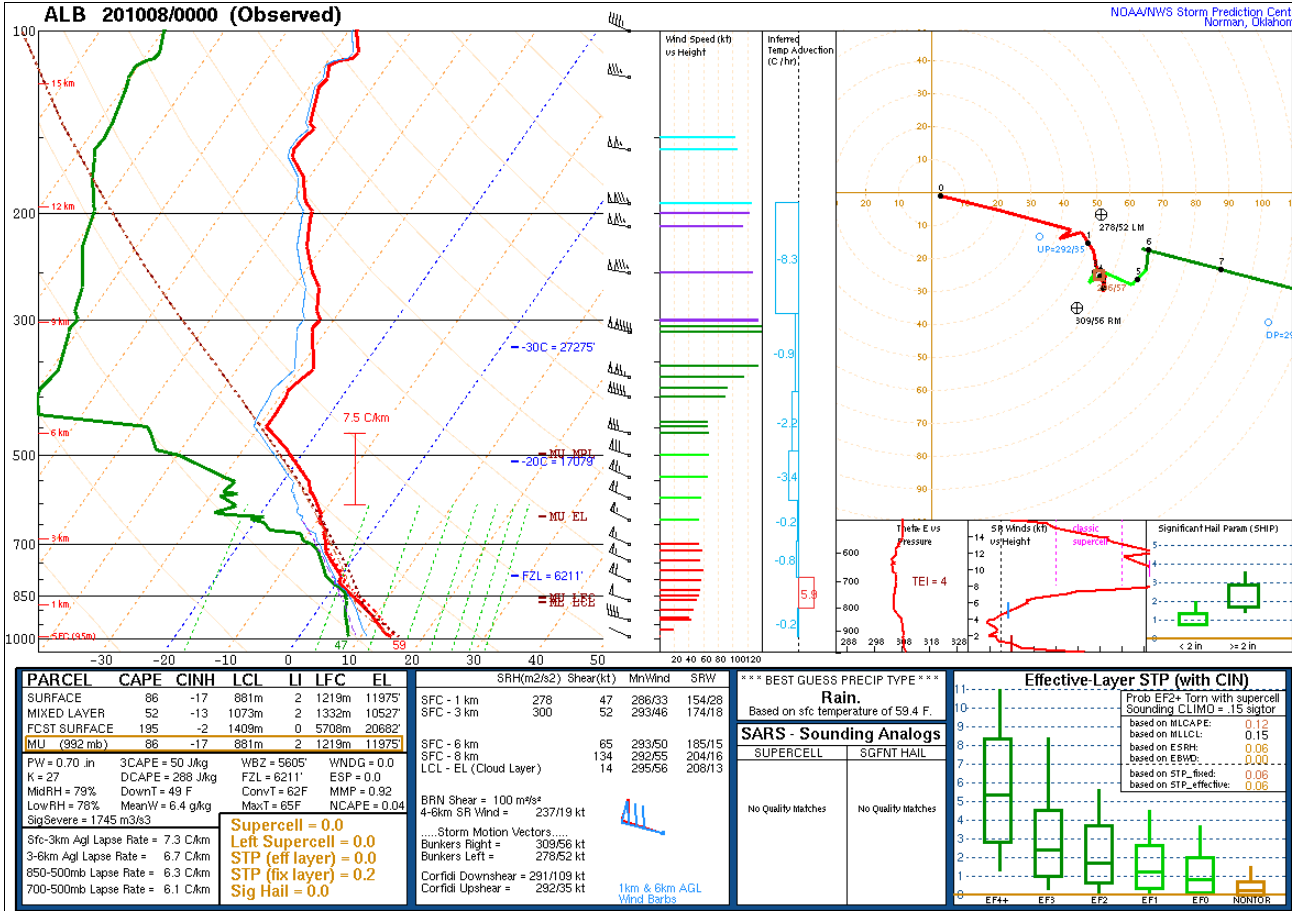Click the 'MidRH = 79%' value

pyautogui.click(x=62, y=791)
